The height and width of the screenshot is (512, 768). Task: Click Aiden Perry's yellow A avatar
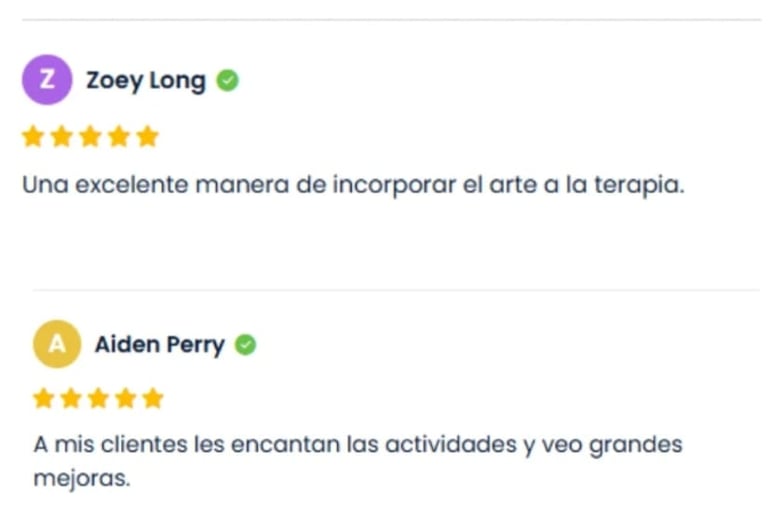57,344
